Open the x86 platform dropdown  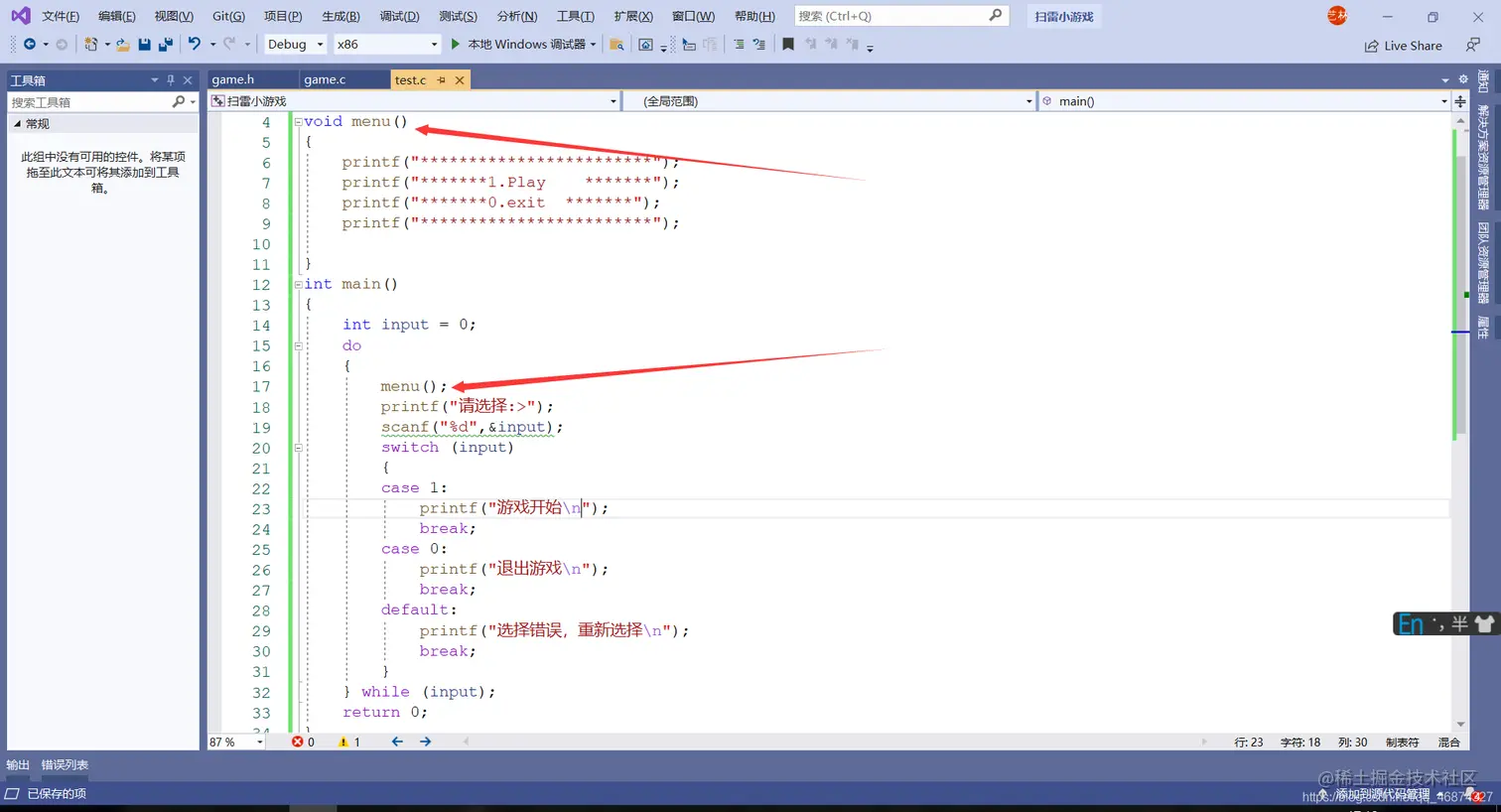click(386, 44)
